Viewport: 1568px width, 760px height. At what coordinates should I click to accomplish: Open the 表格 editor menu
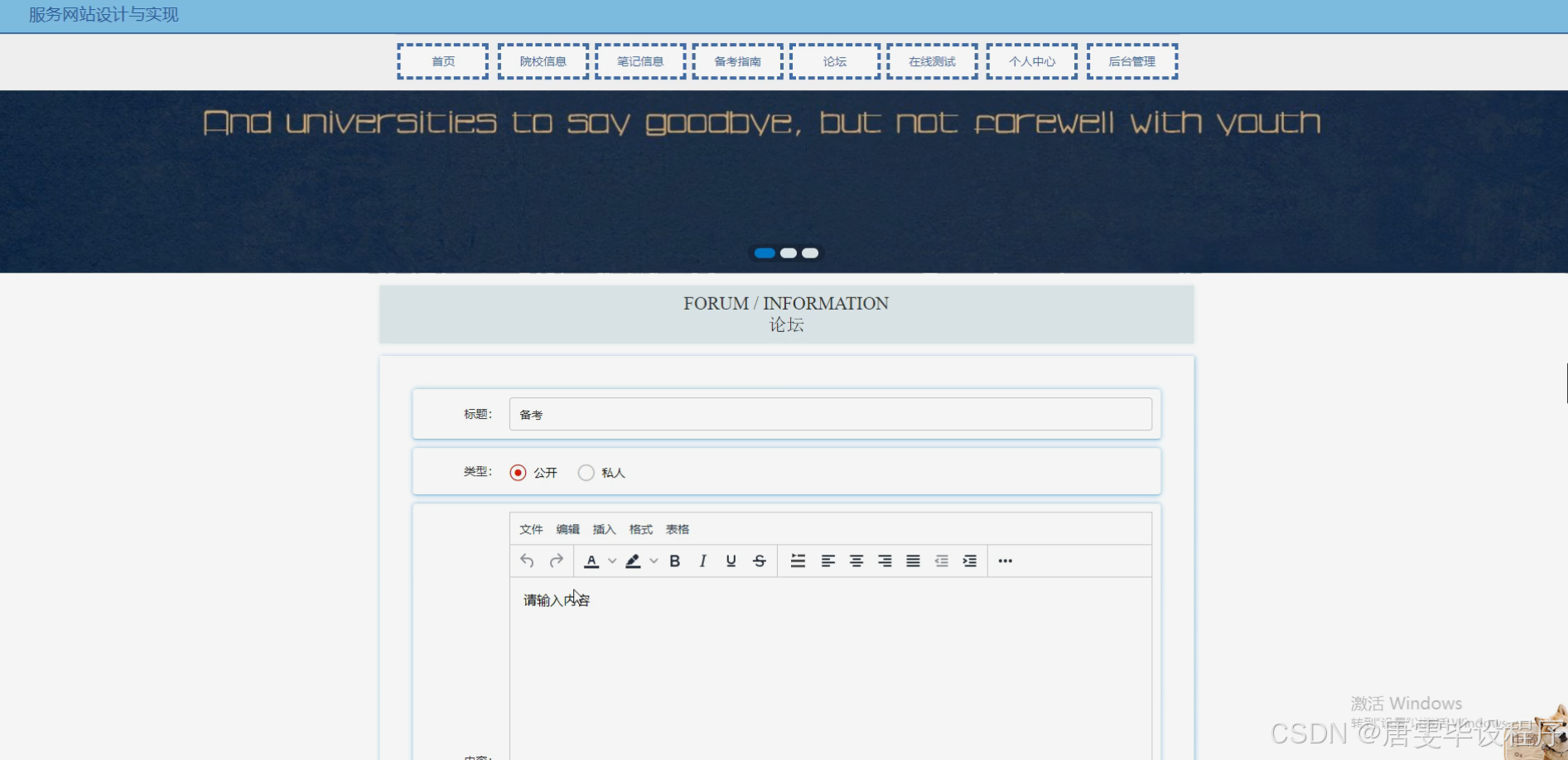pos(677,529)
